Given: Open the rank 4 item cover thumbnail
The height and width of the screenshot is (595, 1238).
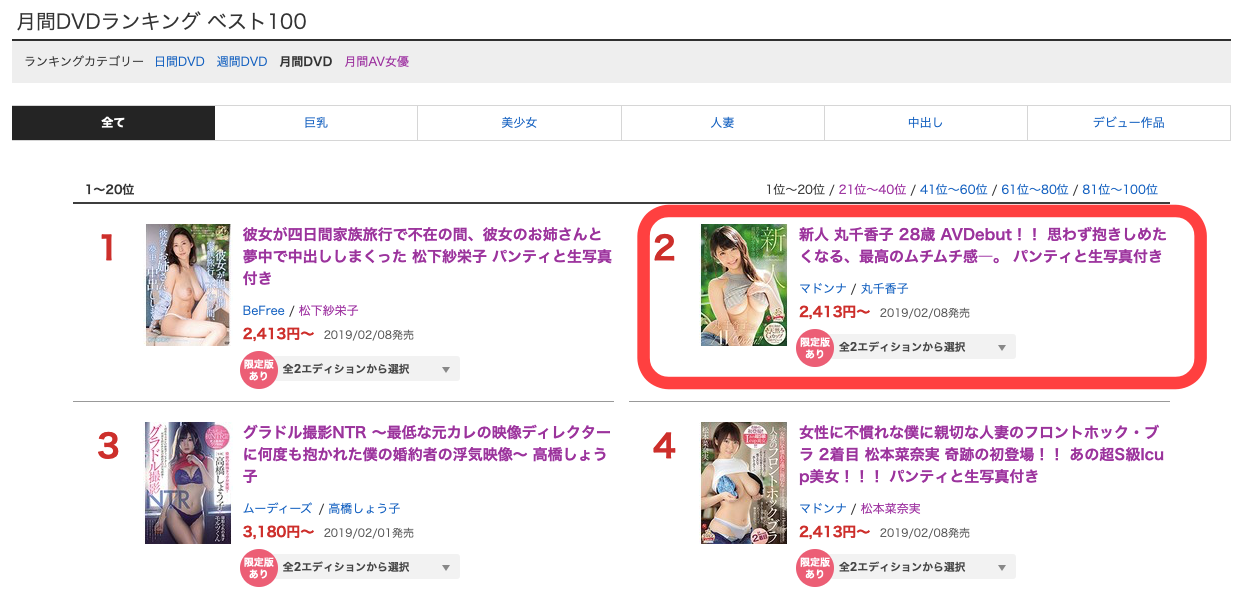Looking at the screenshot, I should coord(743,483).
